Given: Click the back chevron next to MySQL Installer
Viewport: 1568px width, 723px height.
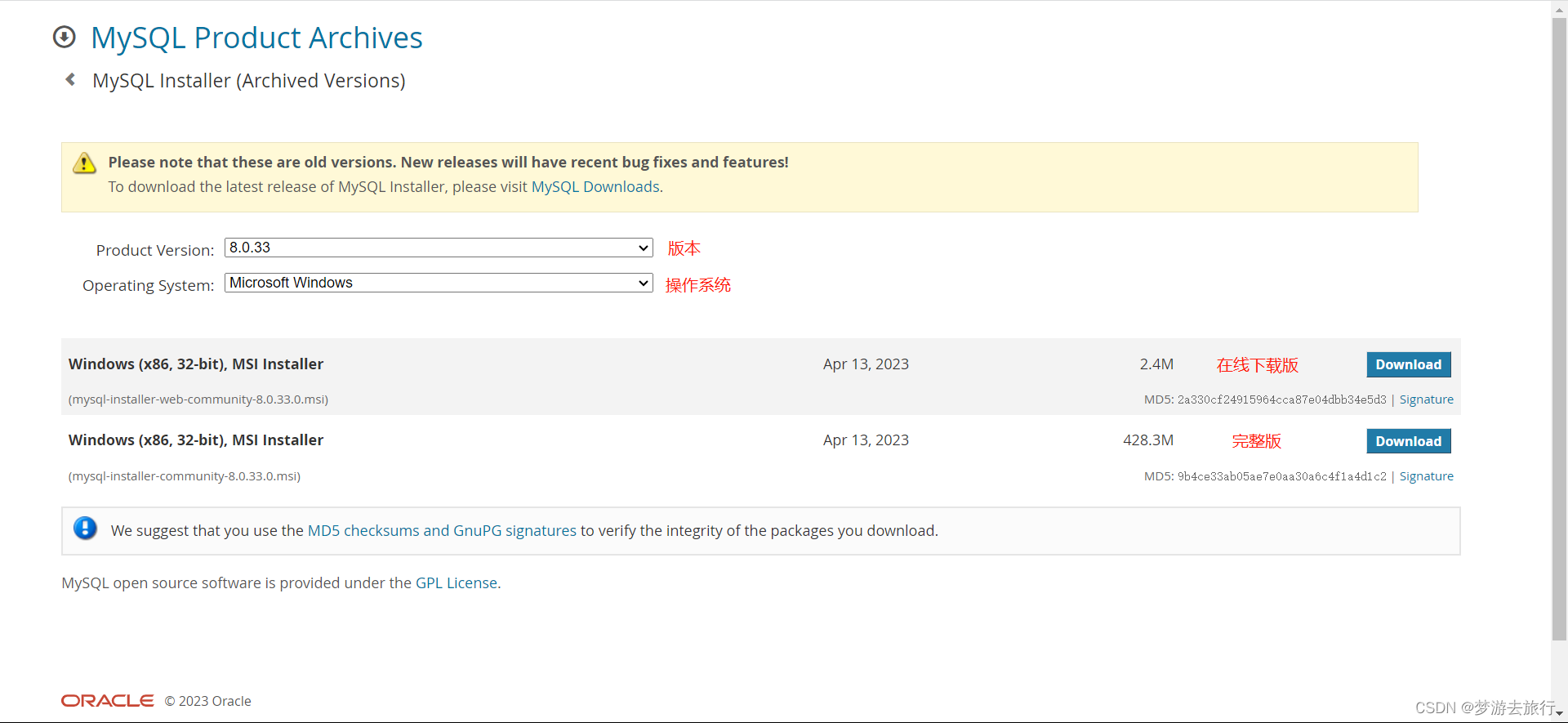Looking at the screenshot, I should (70, 79).
